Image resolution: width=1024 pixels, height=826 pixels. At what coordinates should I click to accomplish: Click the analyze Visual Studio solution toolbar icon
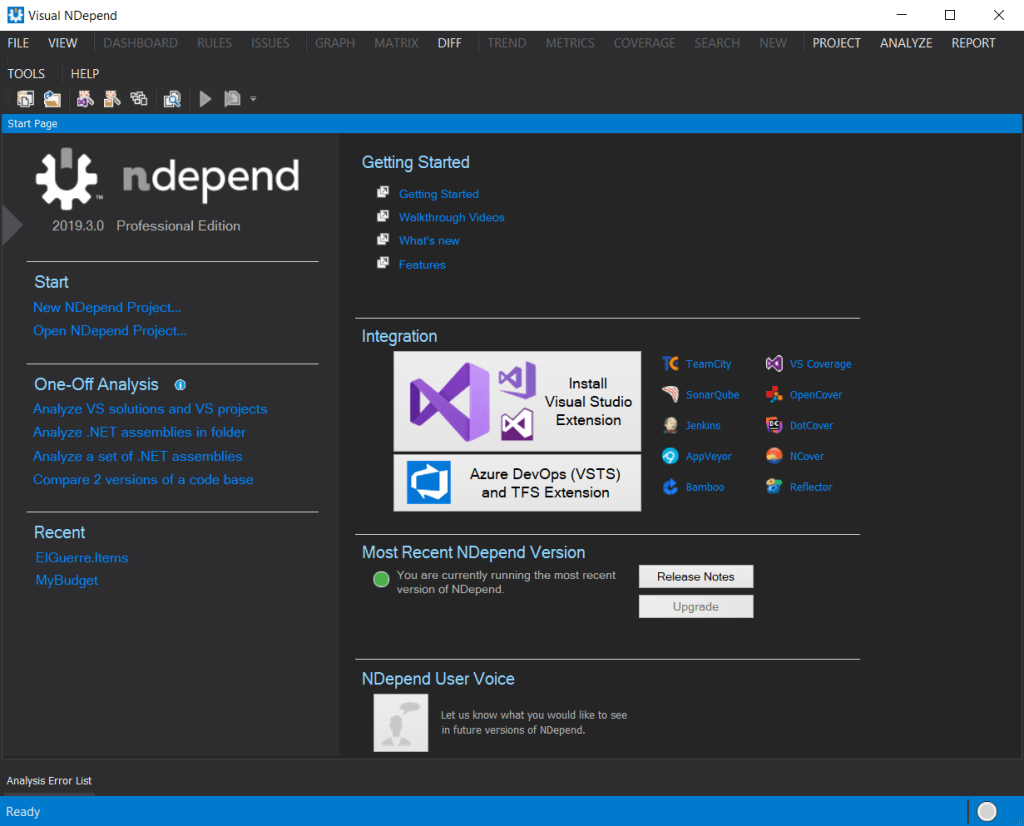coord(85,99)
